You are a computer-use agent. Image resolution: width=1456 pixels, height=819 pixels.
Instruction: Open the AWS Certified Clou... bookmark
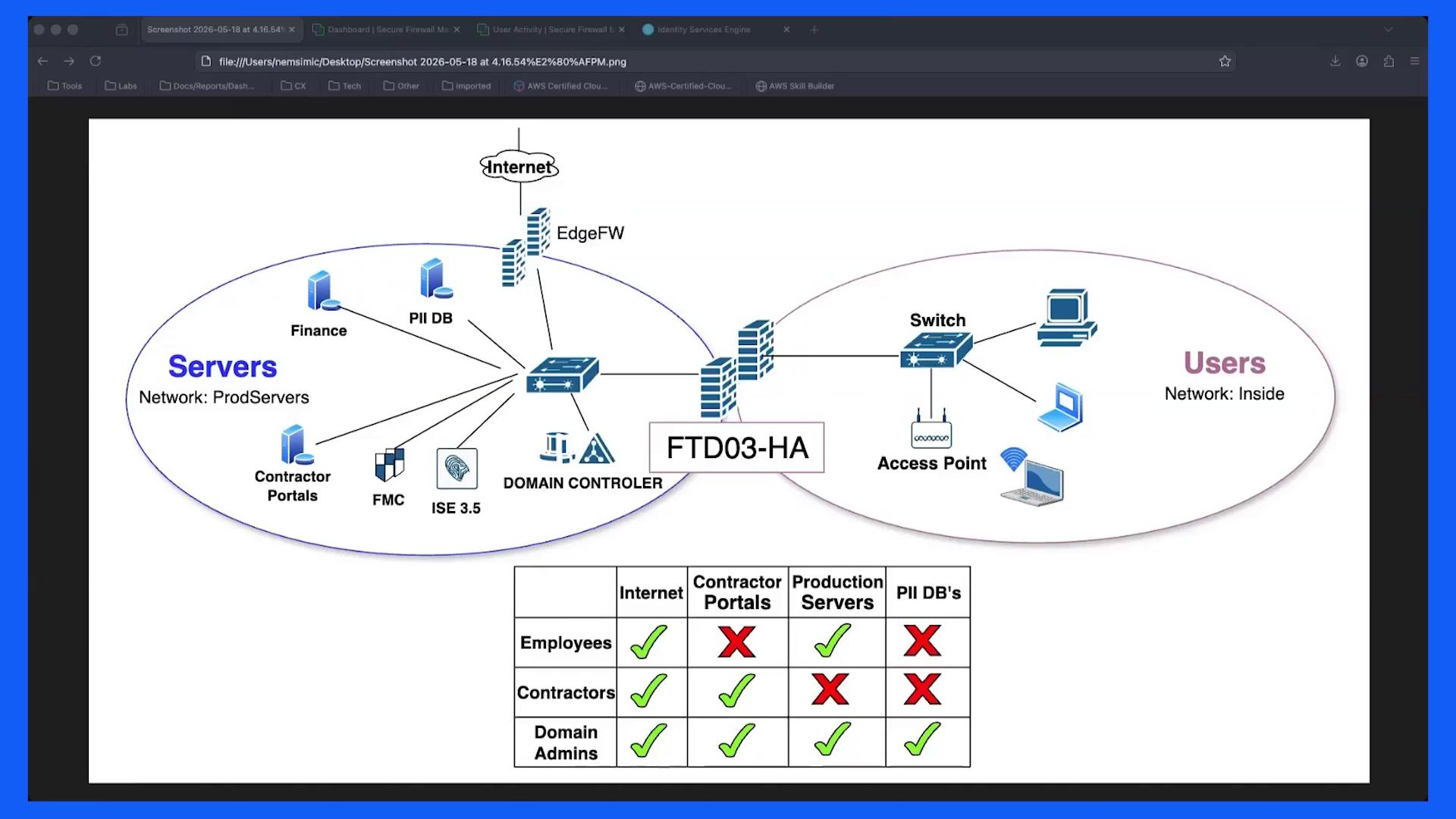(560, 86)
